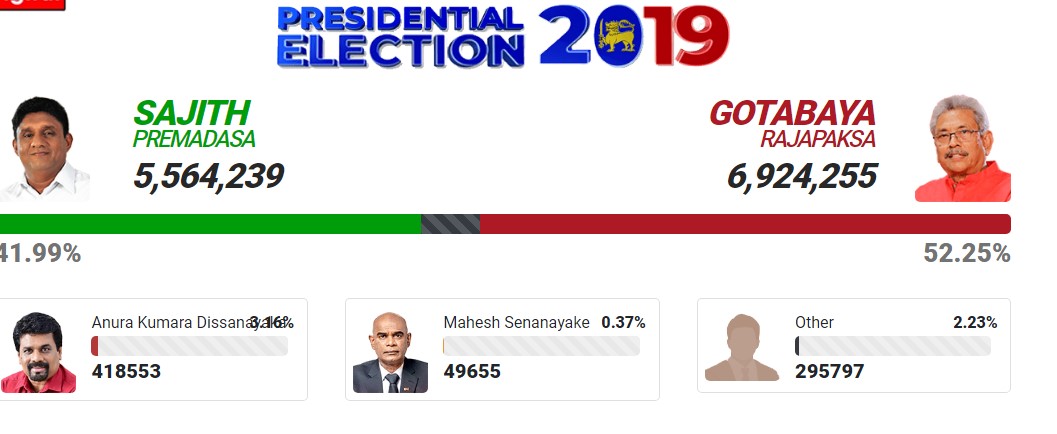The image size is (1057, 434).
Task: Click Mahesh Senanayake's photo
Action: (x=390, y=352)
